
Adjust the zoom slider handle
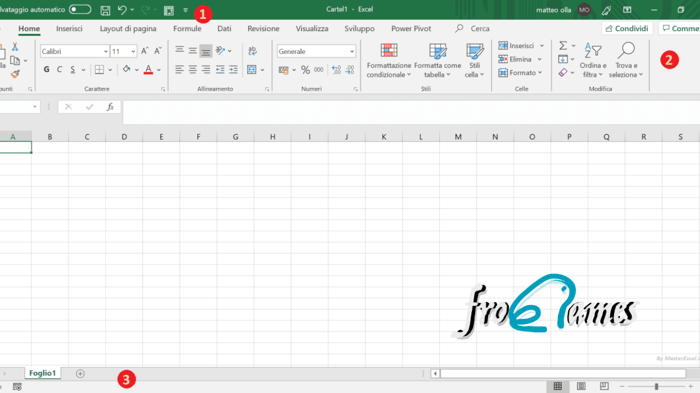click(656, 386)
